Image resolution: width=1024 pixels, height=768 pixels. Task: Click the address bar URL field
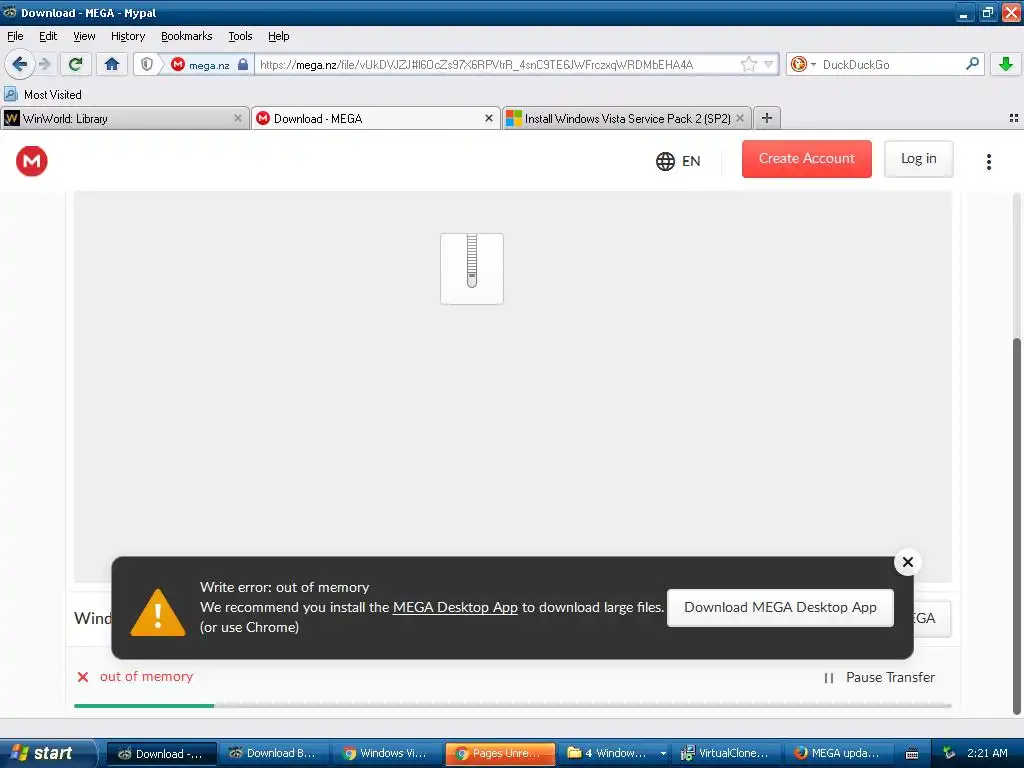tap(496, 64)
